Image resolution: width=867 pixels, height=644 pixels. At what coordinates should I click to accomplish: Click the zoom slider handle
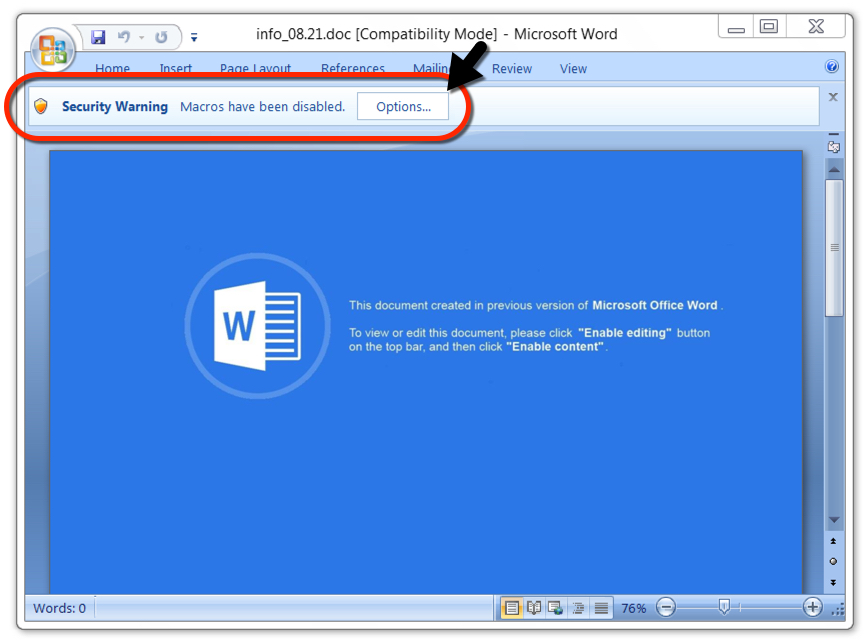coord(724,608)
